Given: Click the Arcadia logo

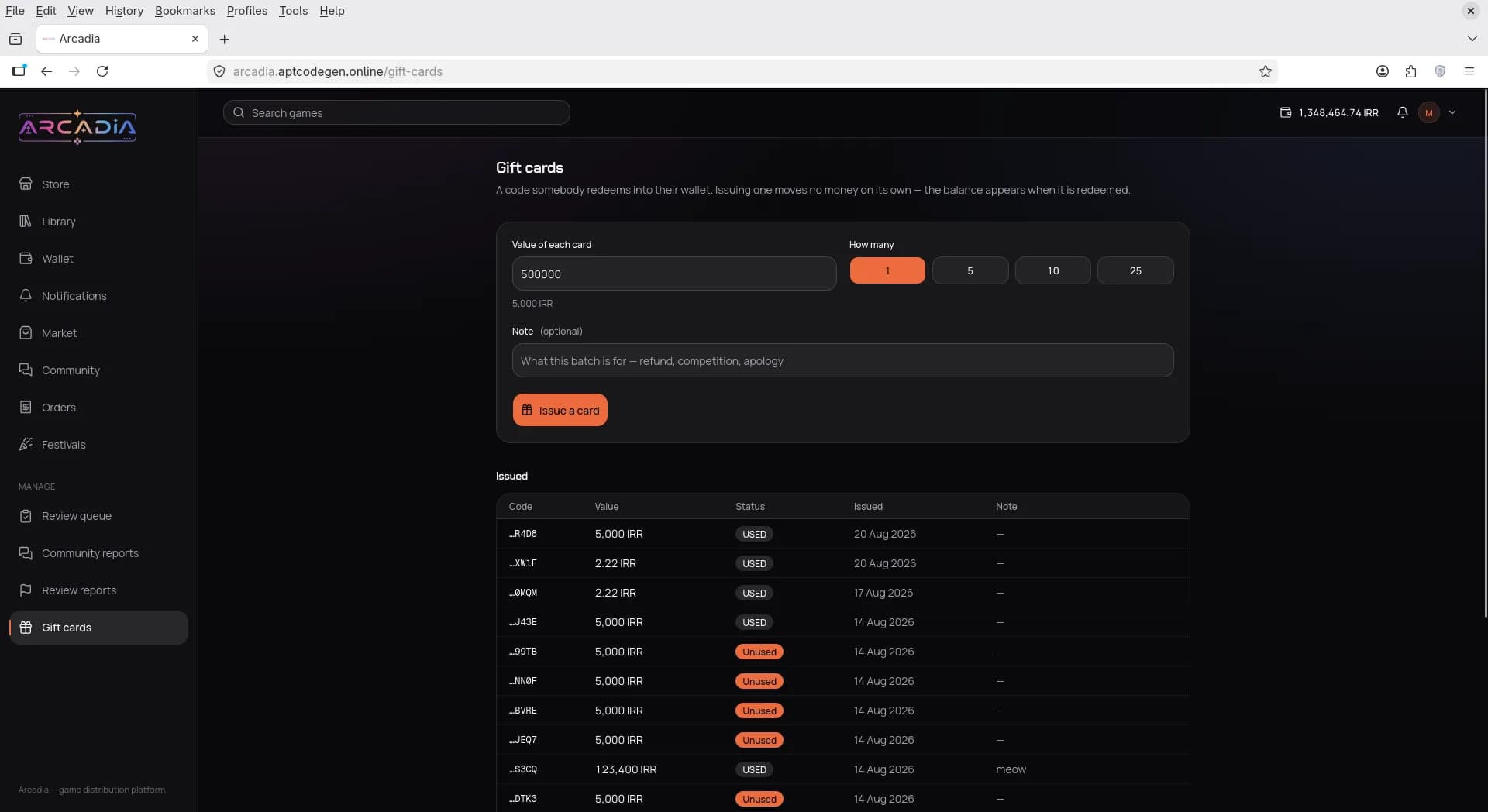Looking at the screenshot, I should pos(77,127).
